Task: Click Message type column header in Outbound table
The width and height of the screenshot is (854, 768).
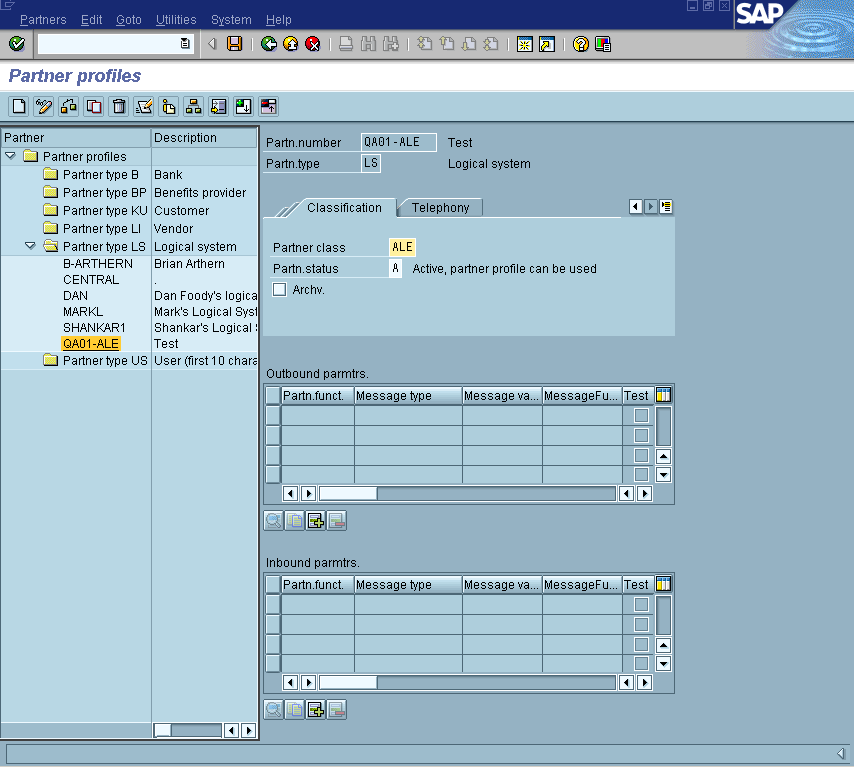Action: (x=408, y=395)
